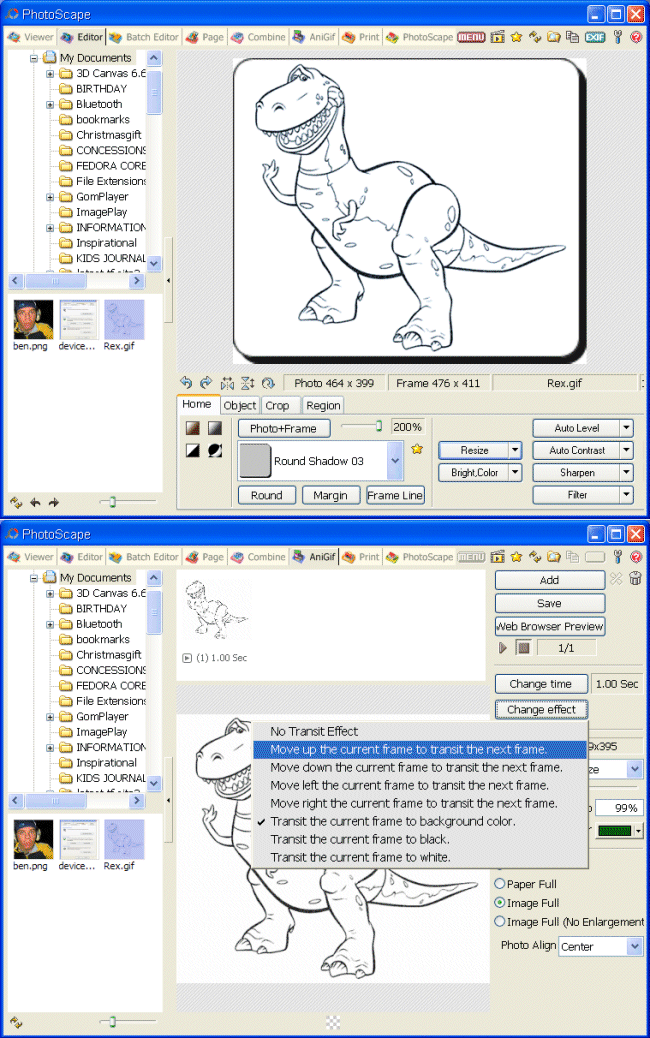Open background color dropdown arrow in AniGif
The image size is (650, 1038).
click(x=638, y=830)
